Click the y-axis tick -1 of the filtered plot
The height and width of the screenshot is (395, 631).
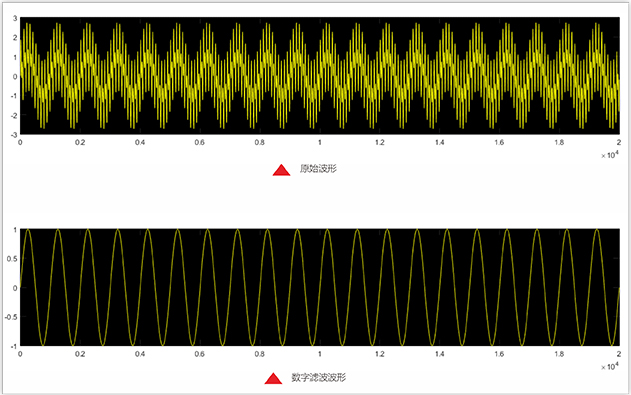pos(14,346)
